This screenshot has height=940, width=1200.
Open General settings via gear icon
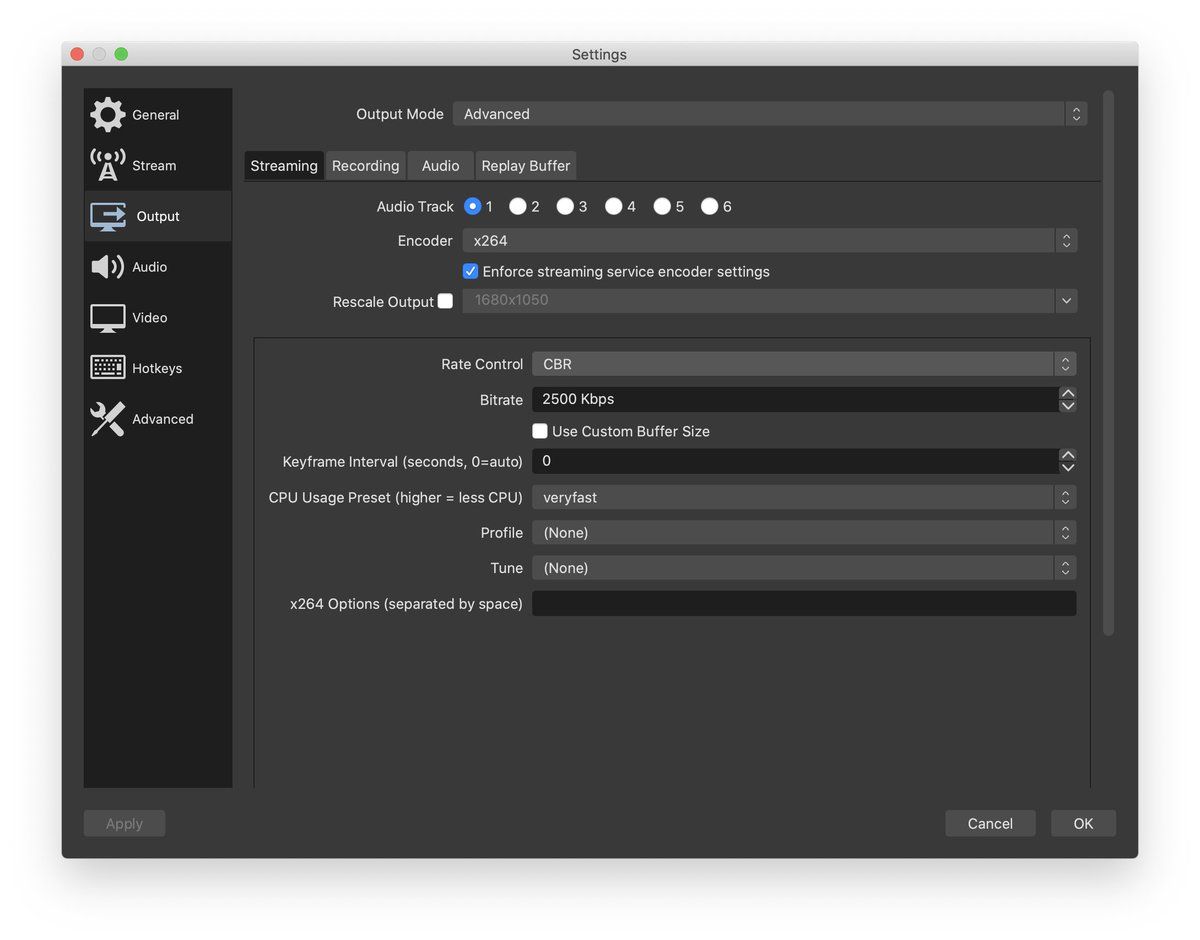click(108, 115)
